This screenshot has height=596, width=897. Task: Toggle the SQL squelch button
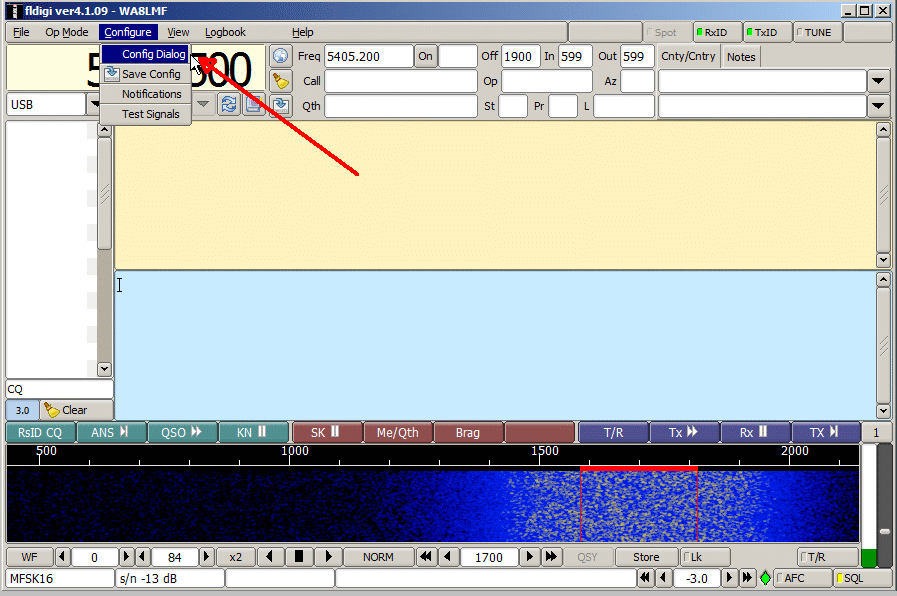click(x=863, y=578)
